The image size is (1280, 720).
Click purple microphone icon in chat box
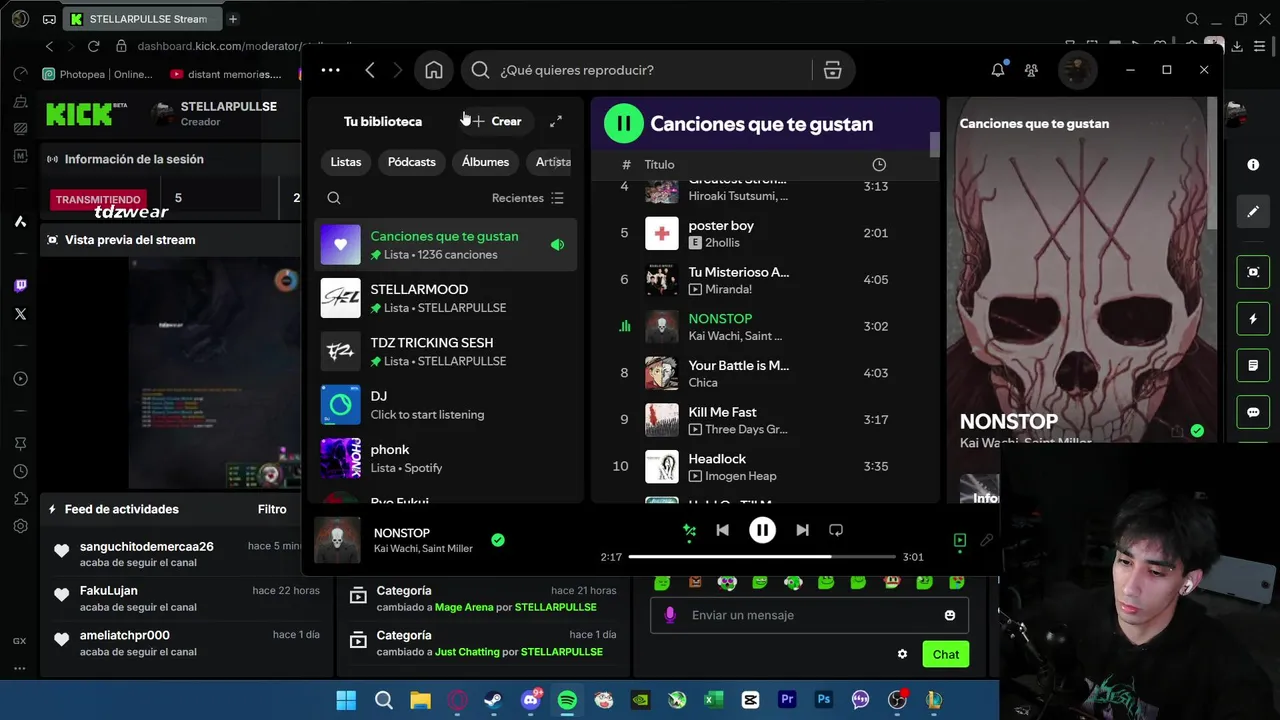[670, 615]
